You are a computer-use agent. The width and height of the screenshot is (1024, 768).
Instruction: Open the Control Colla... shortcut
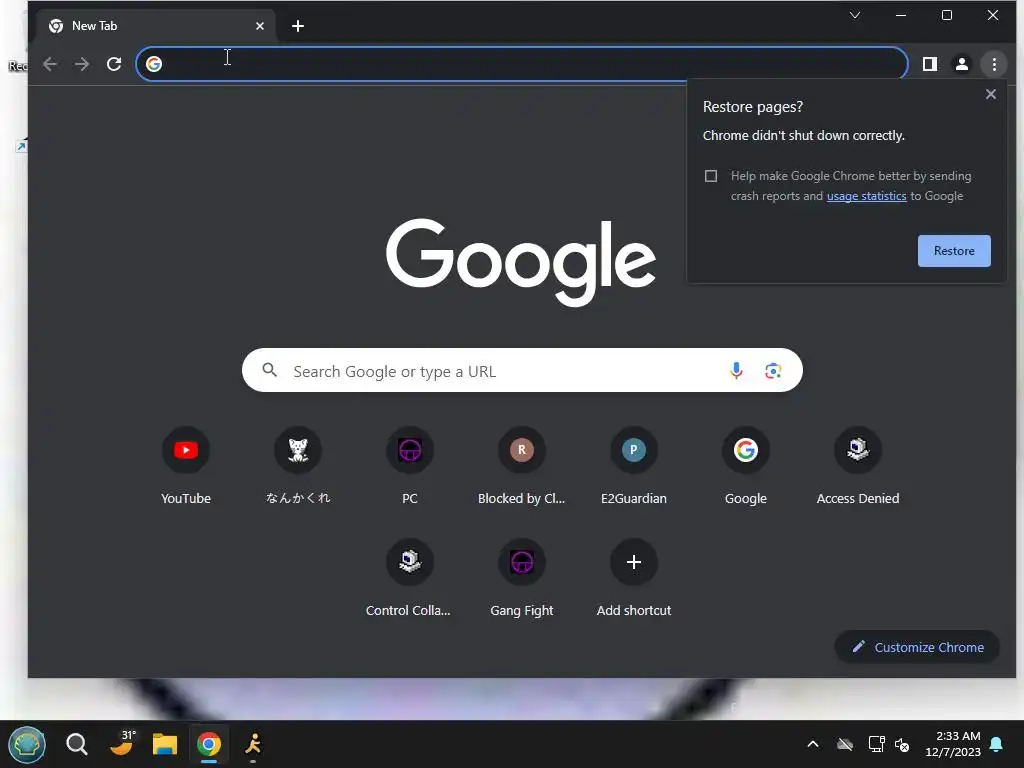tap(409, 577)
